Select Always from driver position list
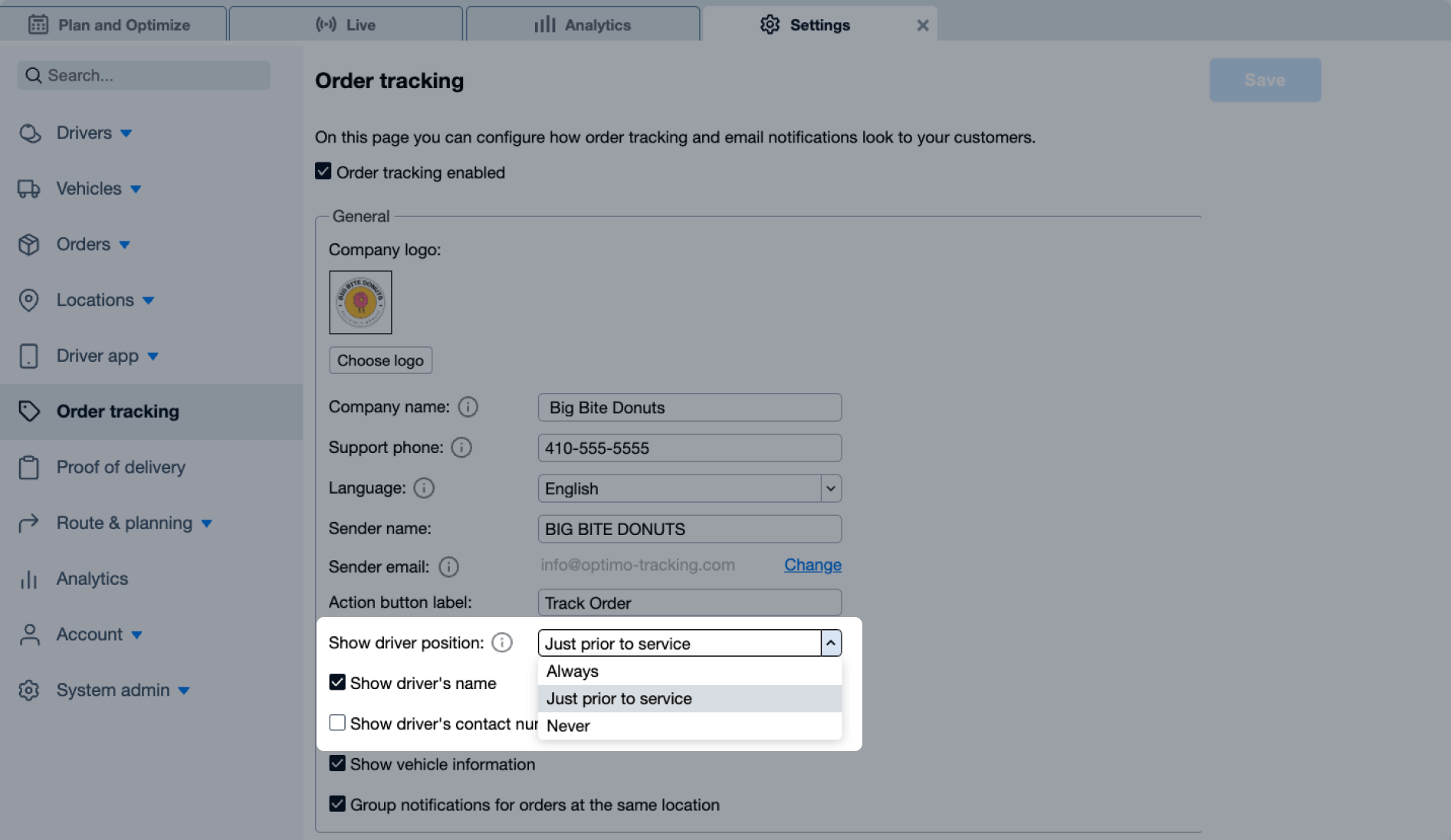The height and width of the screenshot is (840, 1451). point(573,671)
